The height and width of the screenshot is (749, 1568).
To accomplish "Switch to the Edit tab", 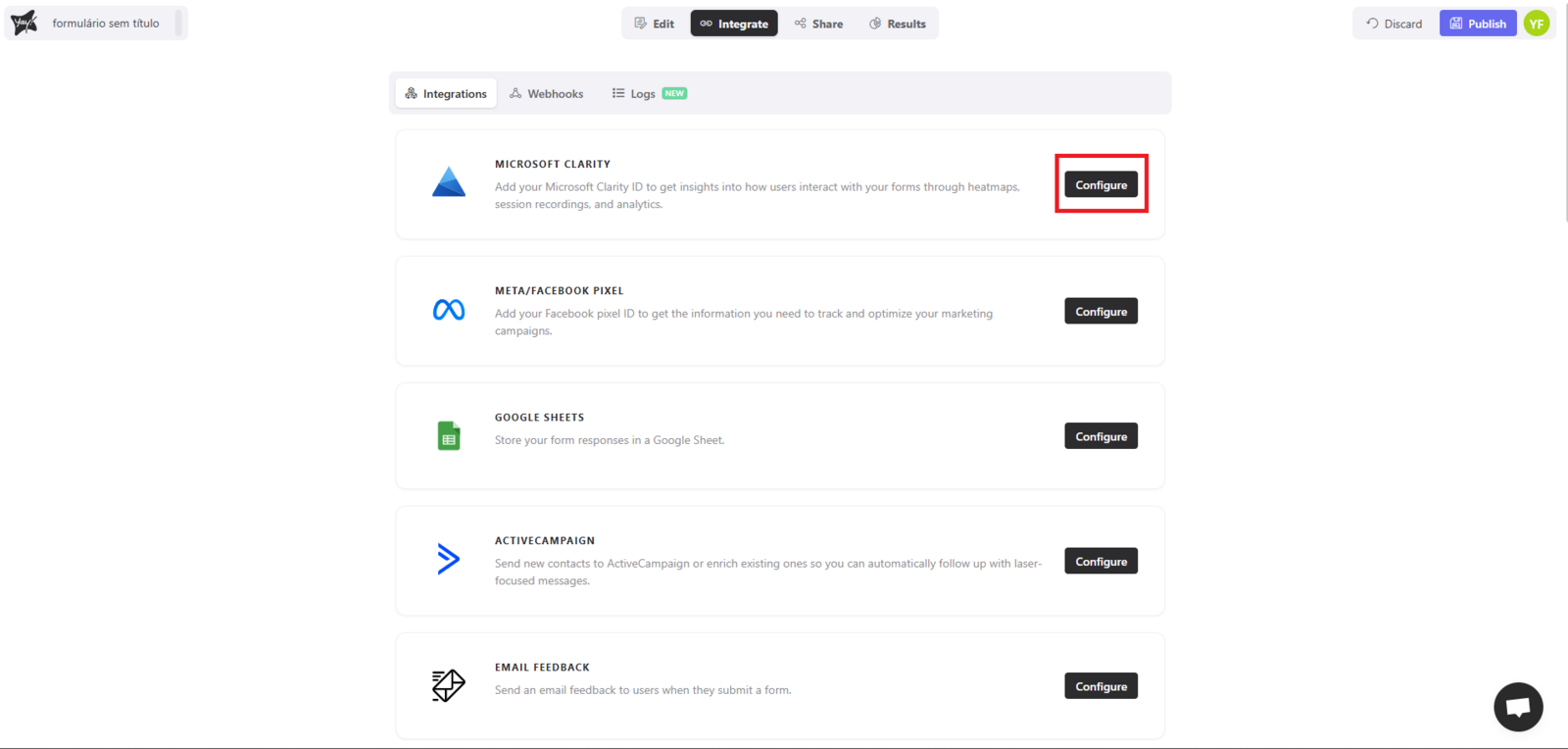I will pos(655,24).
